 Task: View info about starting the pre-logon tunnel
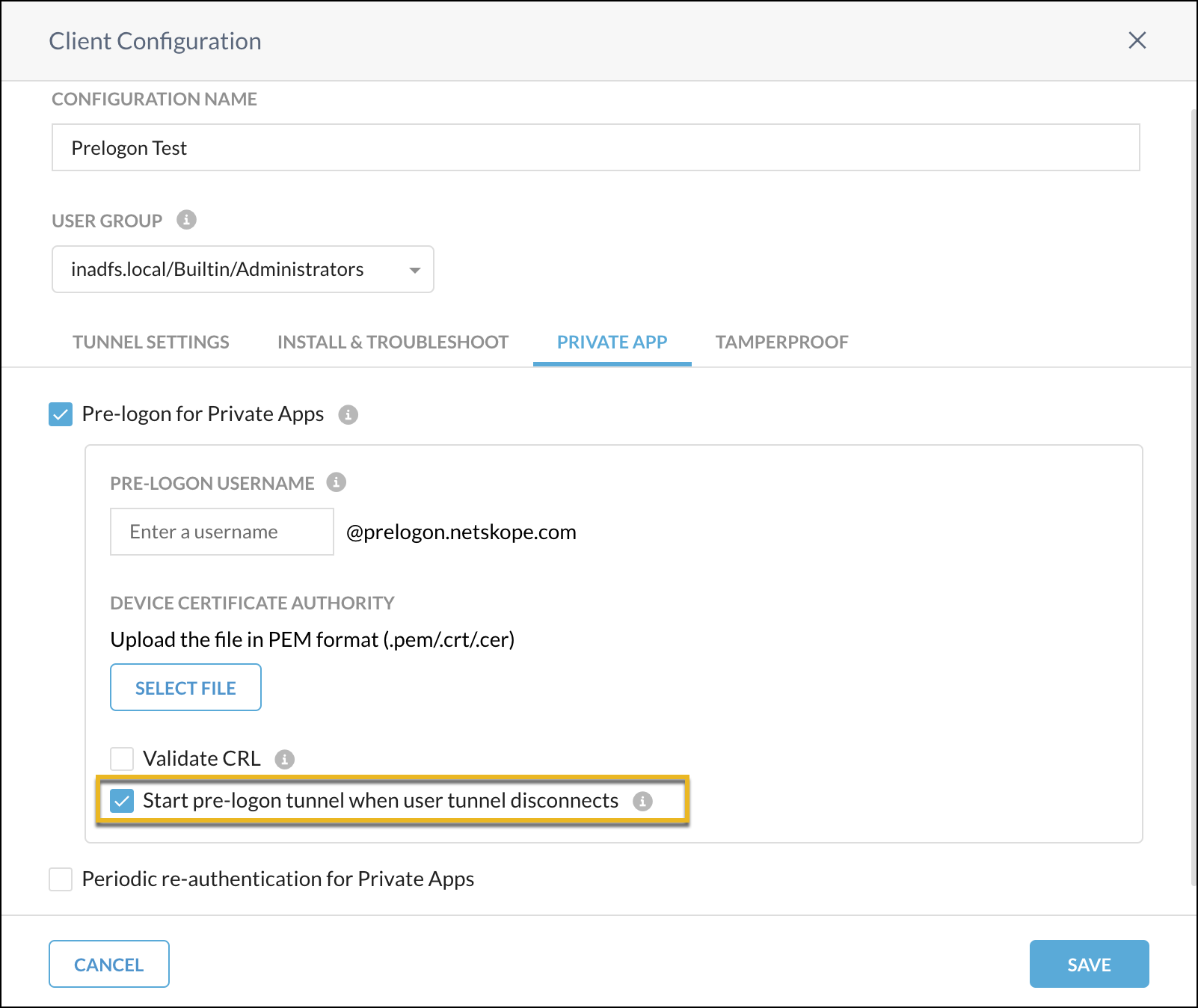pyautogui.click(x=642, y=801)
